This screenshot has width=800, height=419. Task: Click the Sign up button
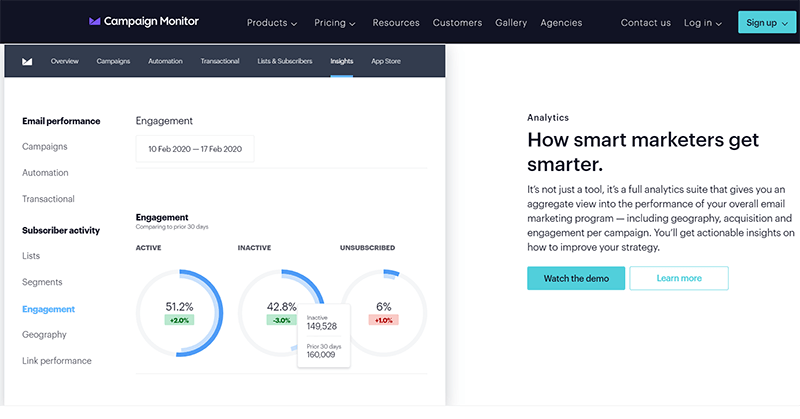tap(766, 22)
